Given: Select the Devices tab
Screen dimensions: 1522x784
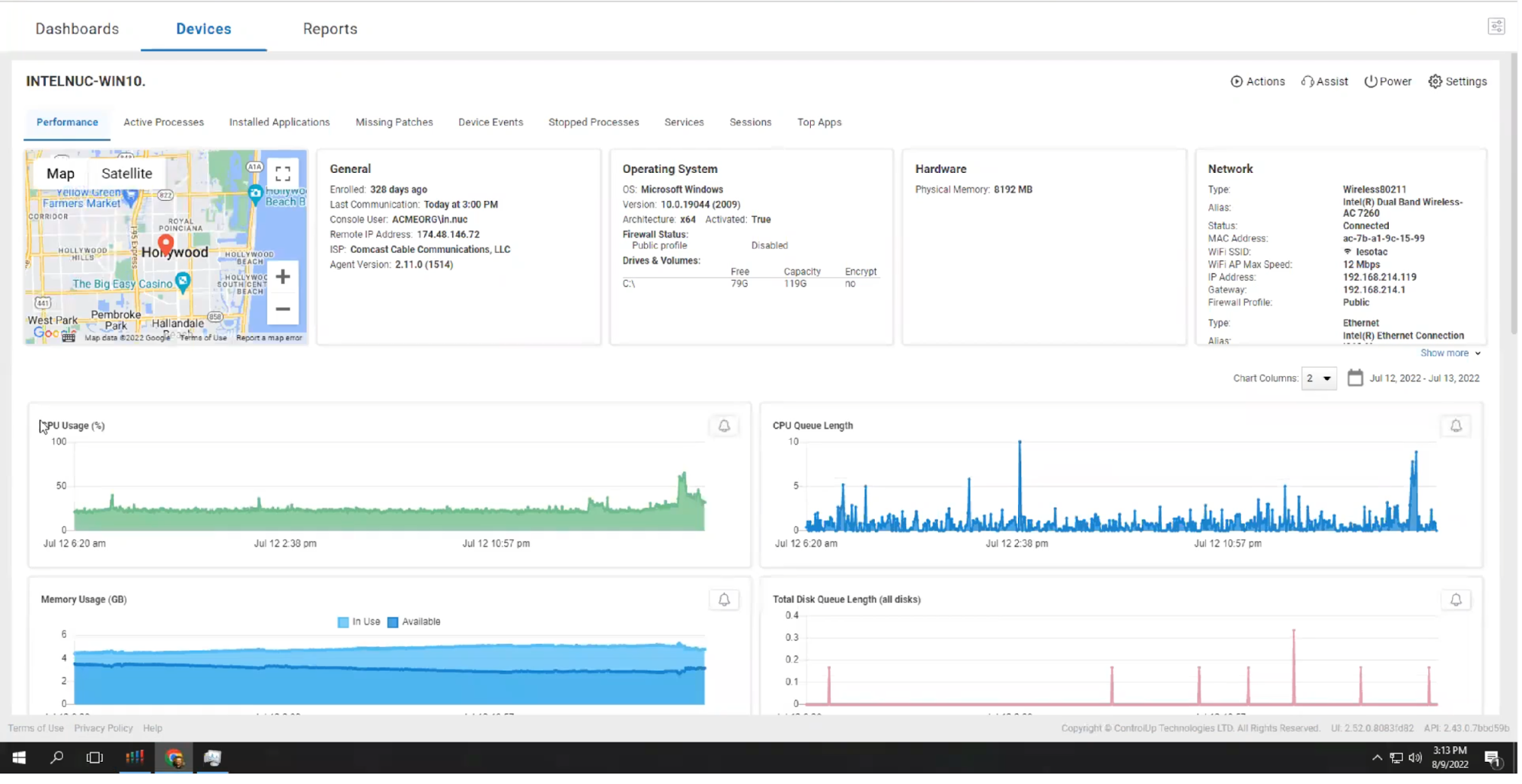Looking at the screenshot, I should click(204, 29).
